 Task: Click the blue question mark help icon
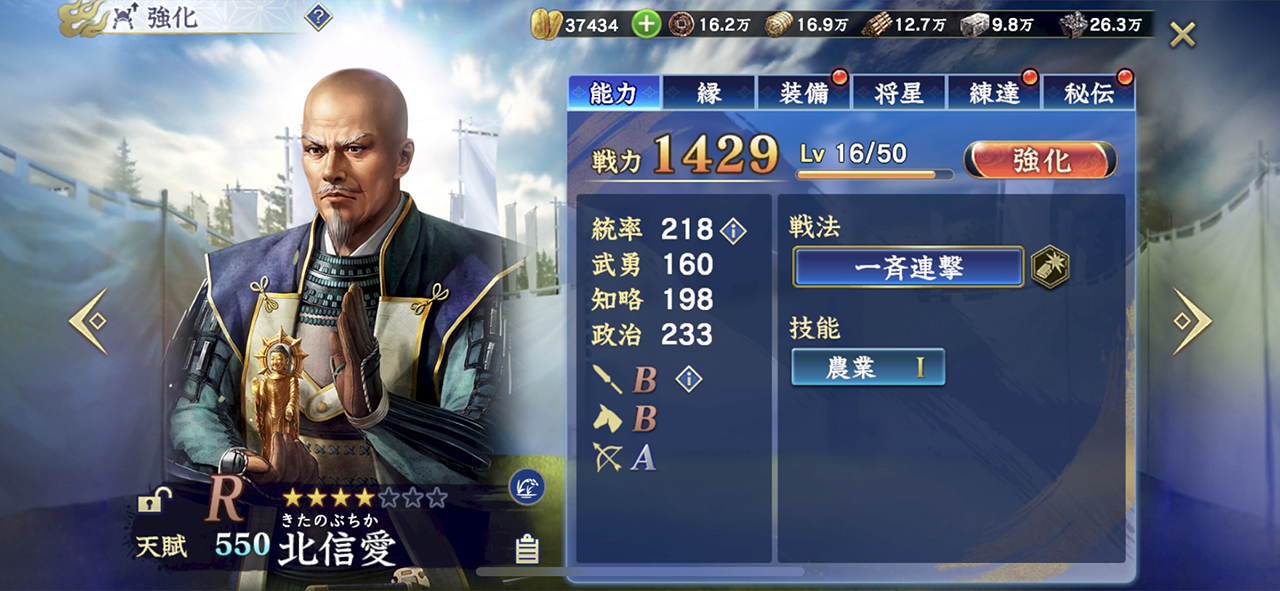point(318,17)
